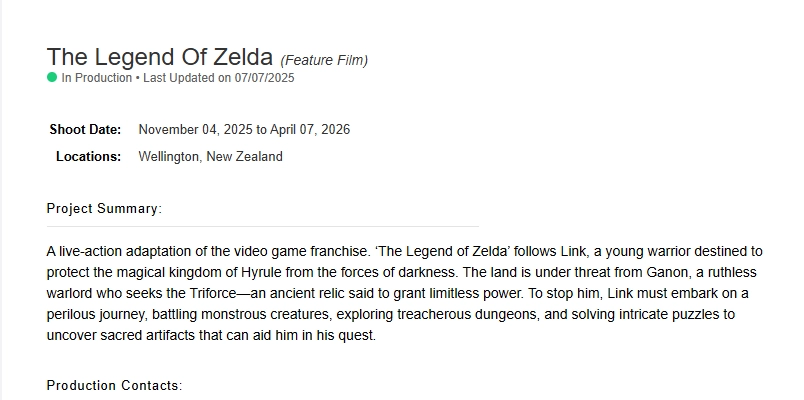
Task: Click the start date "November 04, 2025"
Action: (x=195, y=130)
